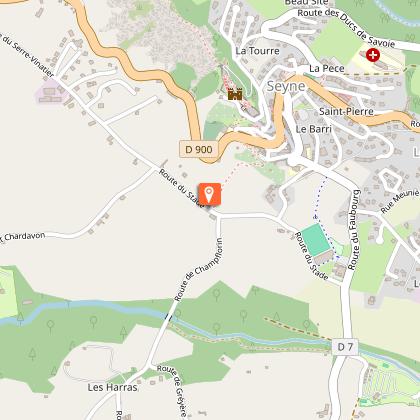Click the D 900 road shield
Viewport: 420px width, 420px height.
tap(199, 149)
